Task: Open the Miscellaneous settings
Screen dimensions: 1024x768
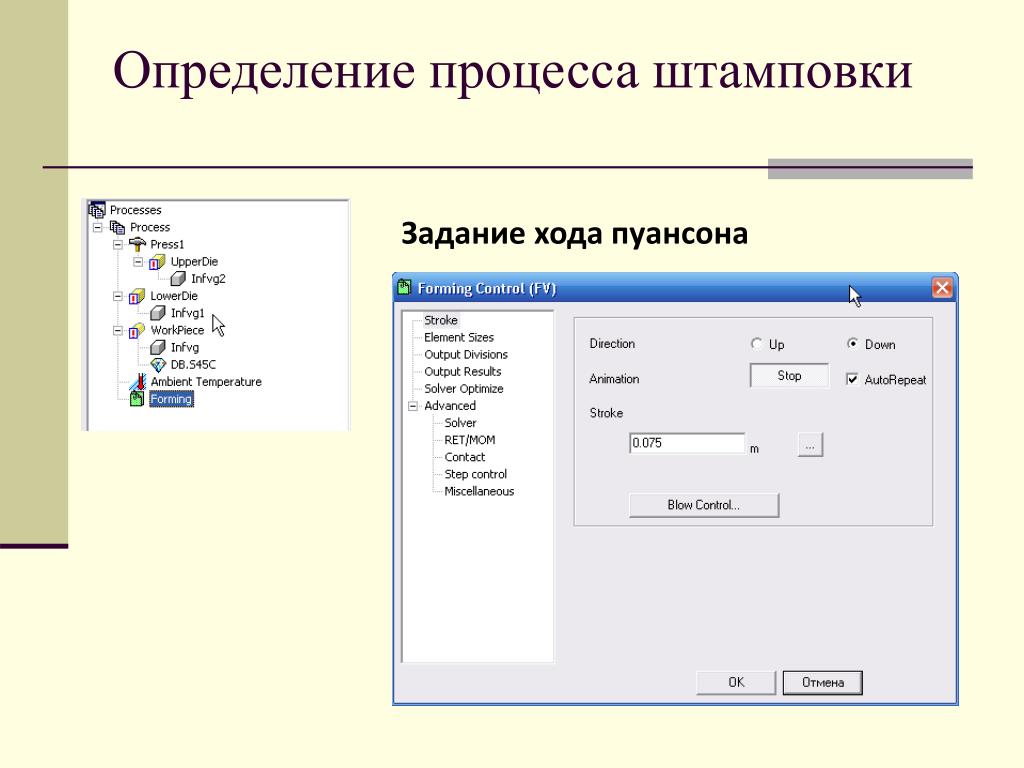Action: (479, 491)
